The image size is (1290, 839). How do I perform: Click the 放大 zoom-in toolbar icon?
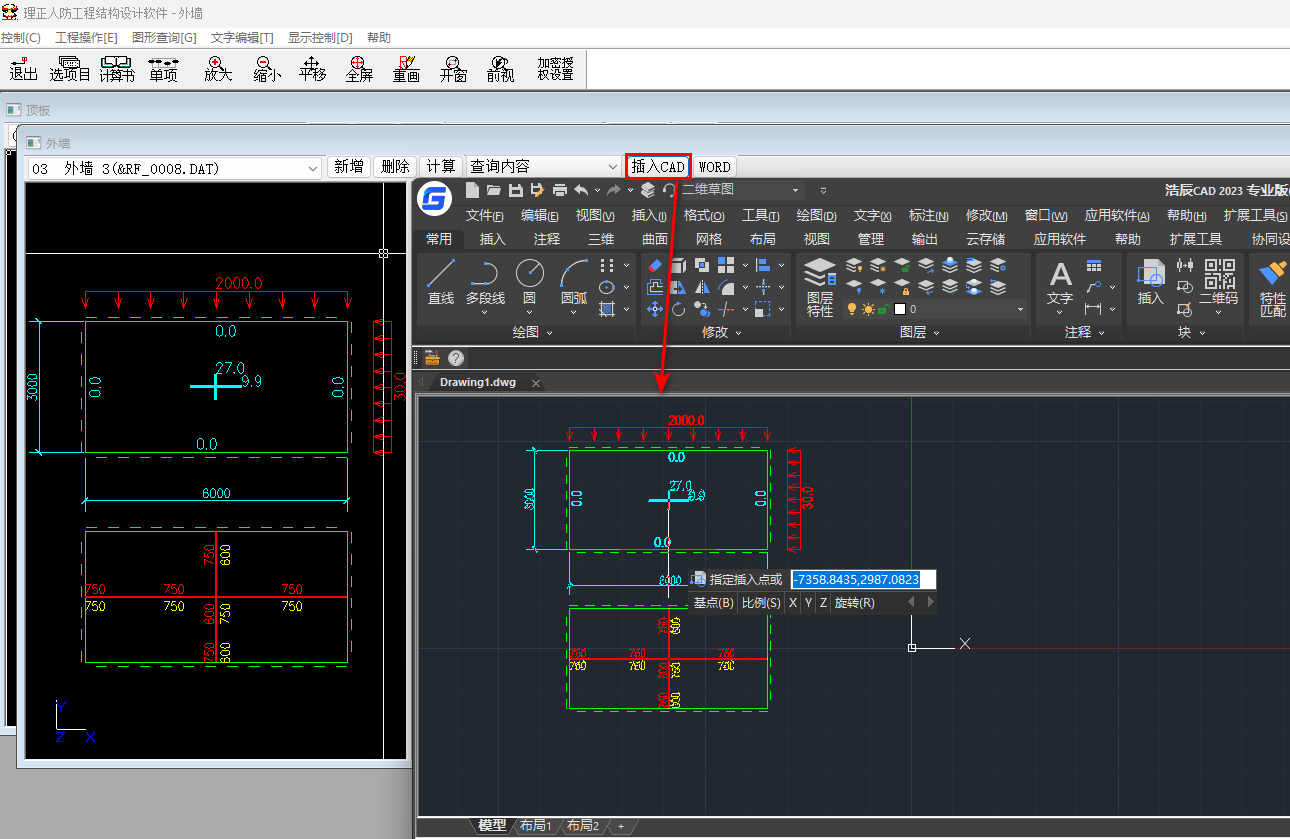[217, 68]
